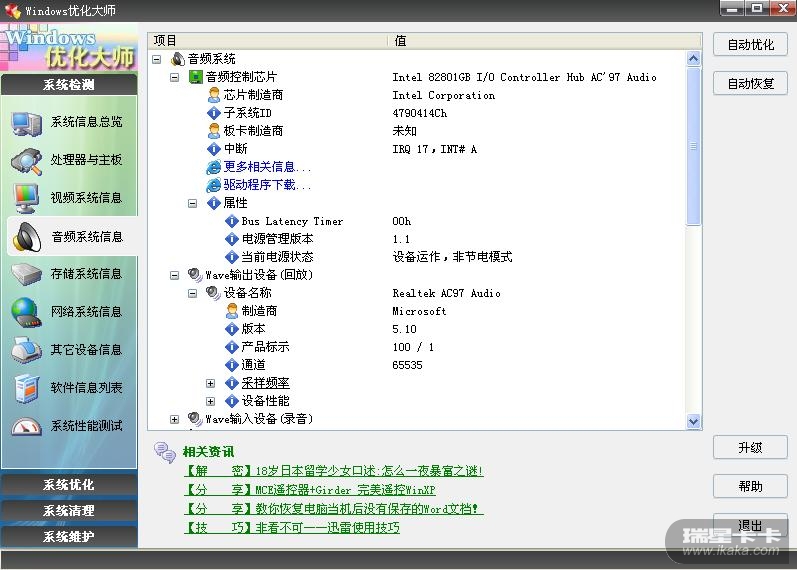
Task: Select the value 'Realtek AC97 Audio'
Action: pos(446,293)
